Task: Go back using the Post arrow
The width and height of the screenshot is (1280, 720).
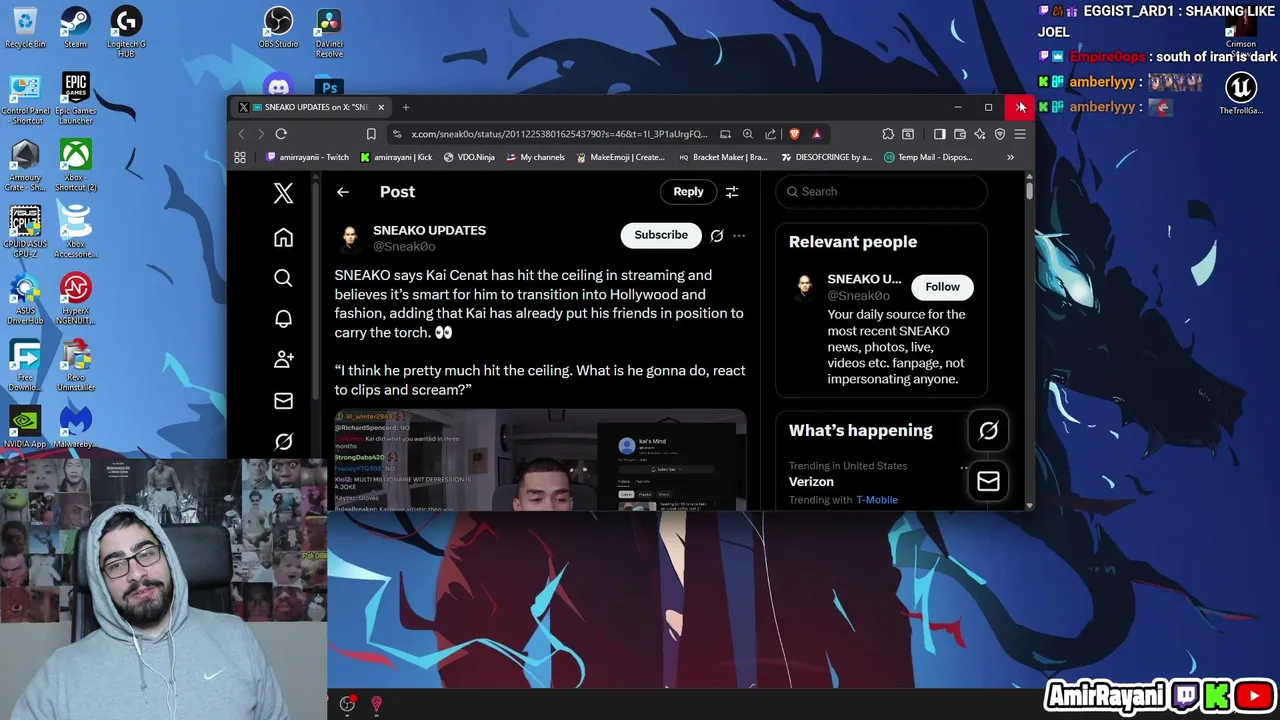Action: click(x=343, y=192)
